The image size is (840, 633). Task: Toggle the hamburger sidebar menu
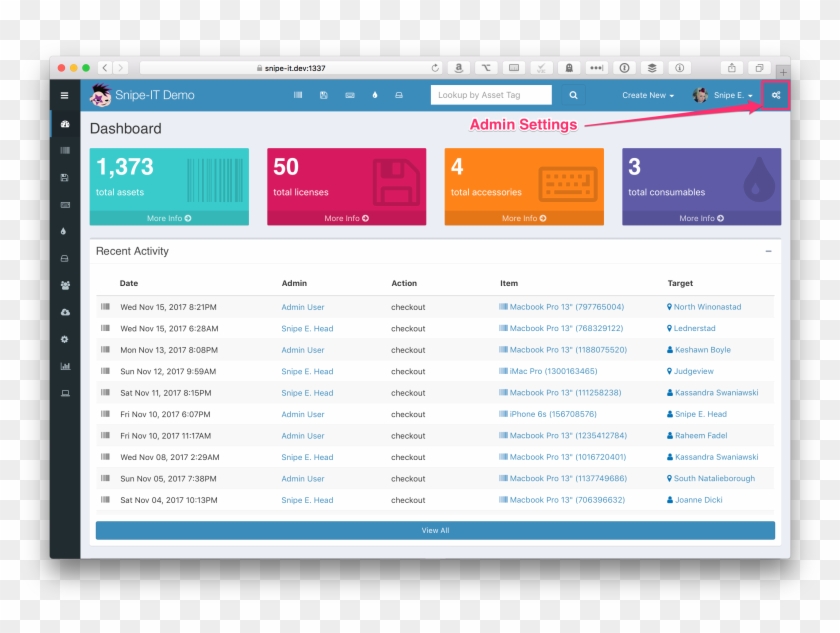pyautogui.click(x=65, y=96)
